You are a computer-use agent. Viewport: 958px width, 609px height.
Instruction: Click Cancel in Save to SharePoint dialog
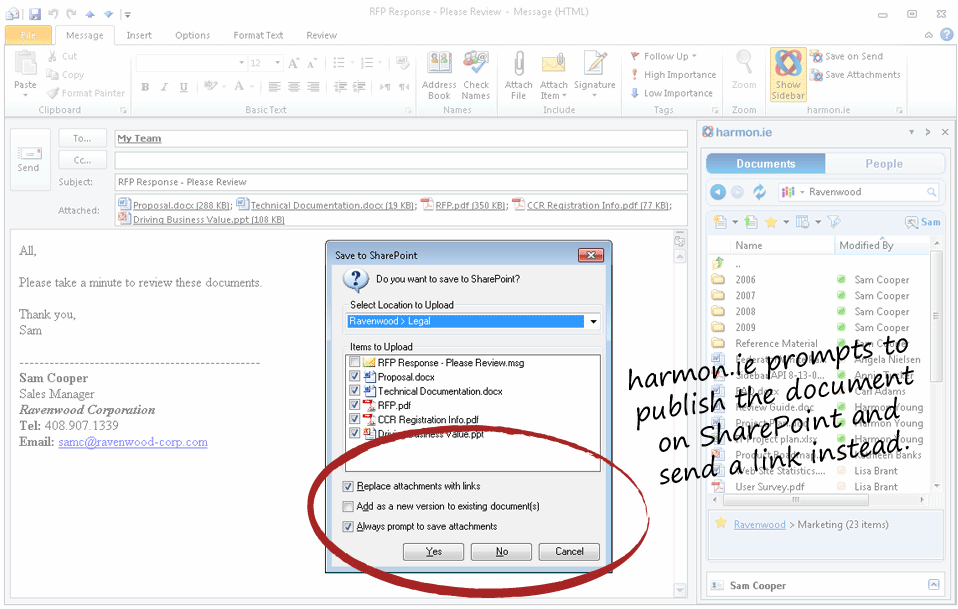point(569,552)
